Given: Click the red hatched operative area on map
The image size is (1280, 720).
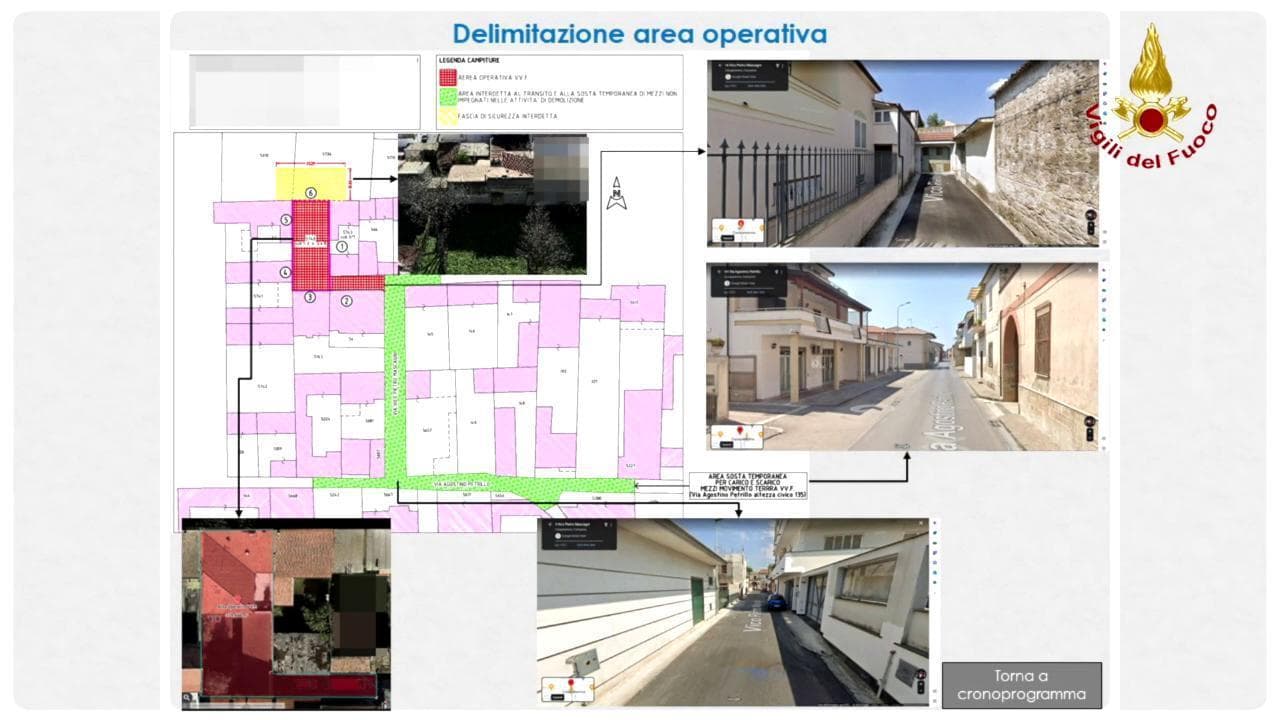Looking at the screenshot, I should [x=312, y=245].
